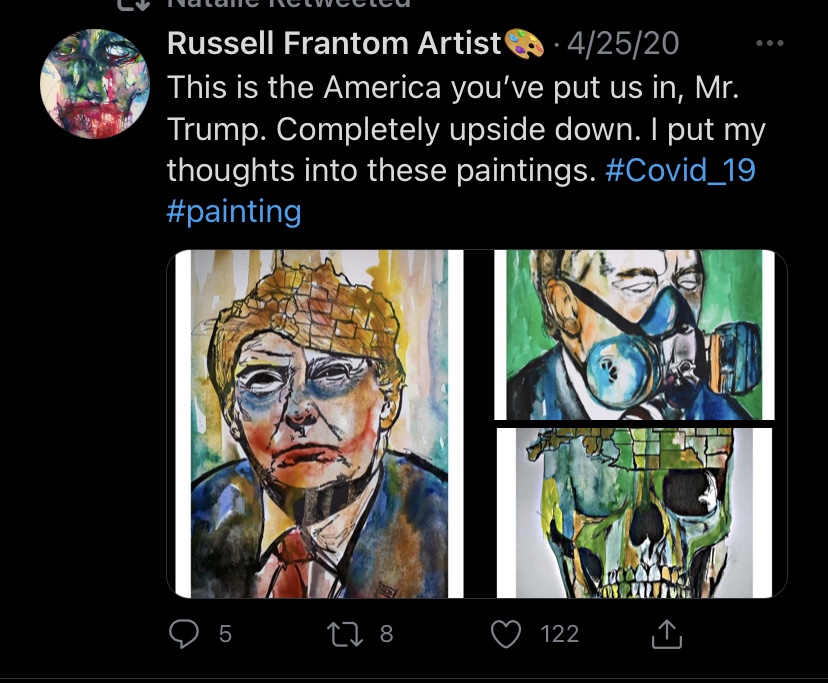Click the reply count of 5
Screen dimensions: 828x683
pyautogui.click(x=225, y=633)
